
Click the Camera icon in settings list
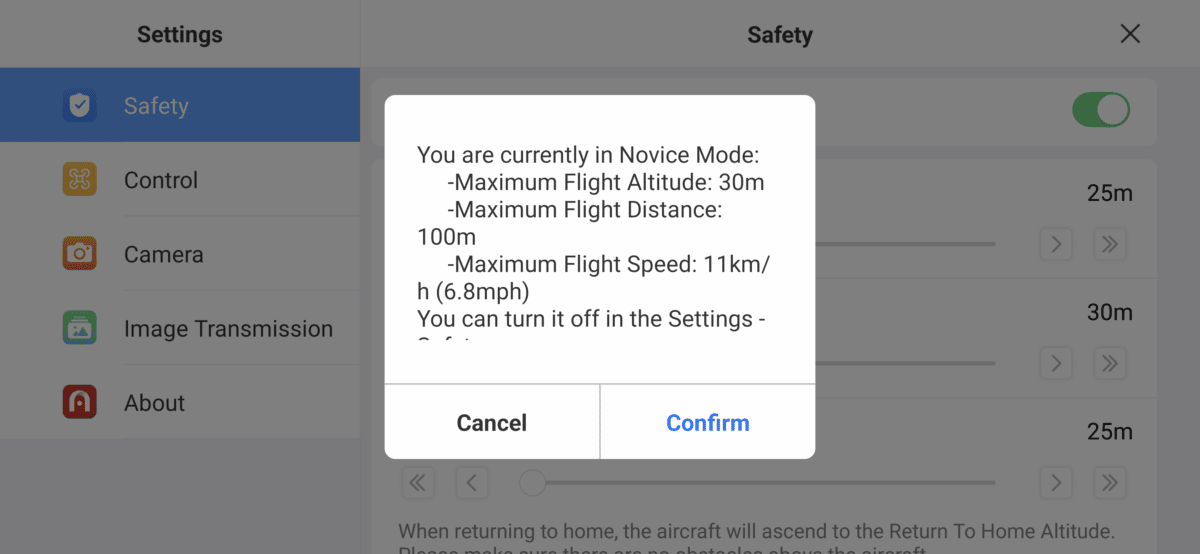(x=80, y=254)
